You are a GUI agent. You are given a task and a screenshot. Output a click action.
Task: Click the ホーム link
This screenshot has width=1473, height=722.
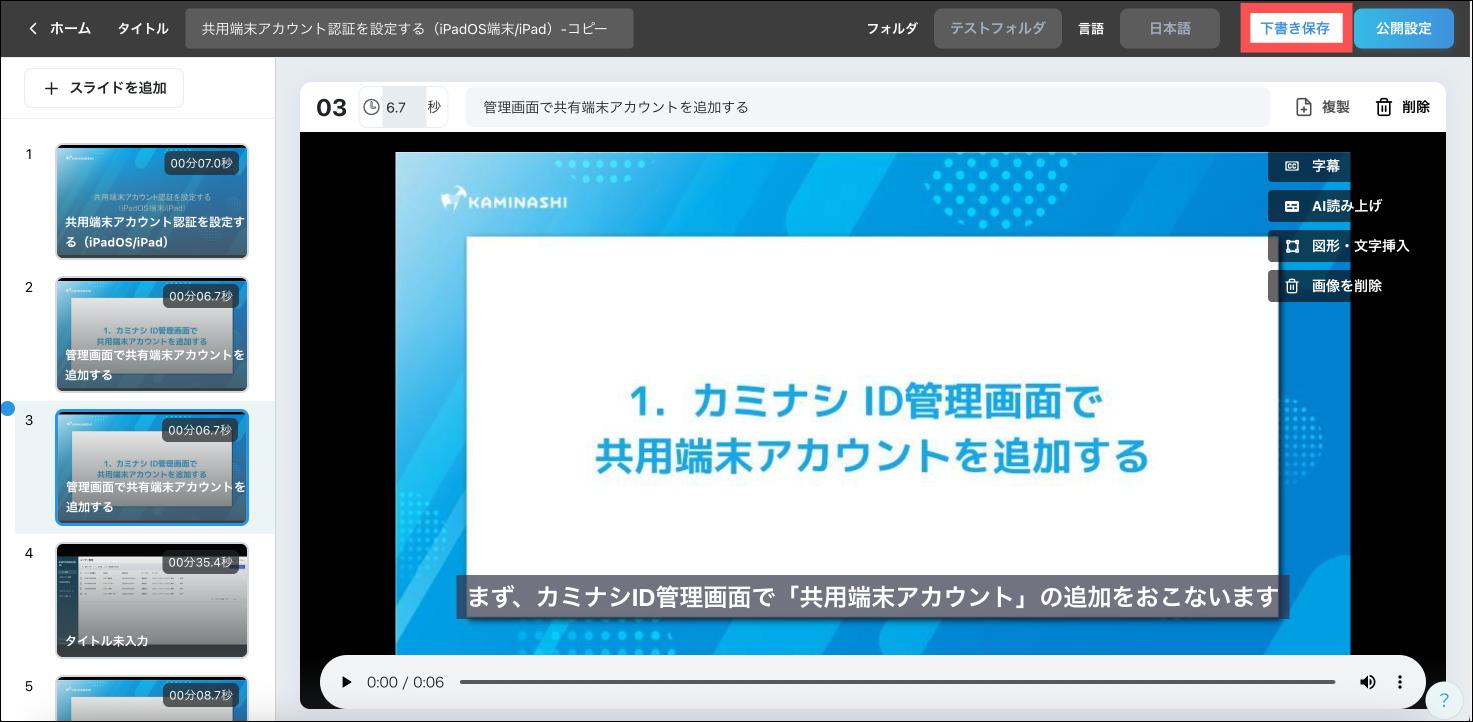(x=70, y=29)
